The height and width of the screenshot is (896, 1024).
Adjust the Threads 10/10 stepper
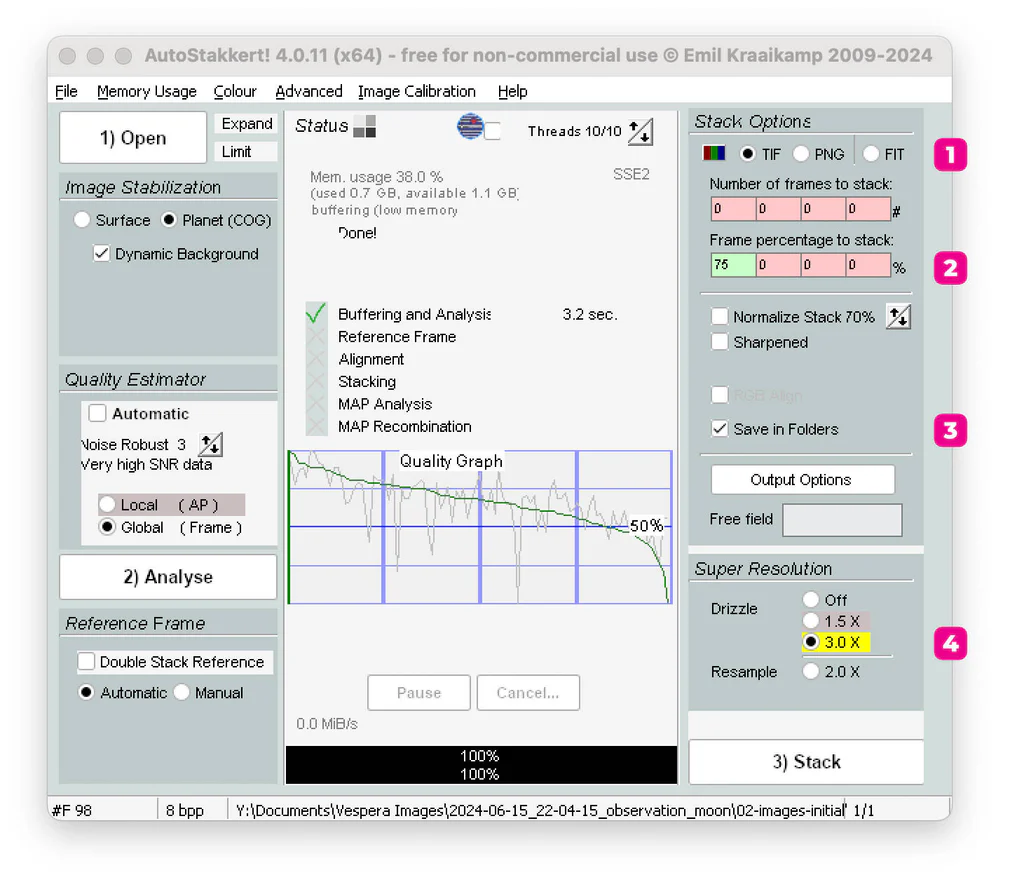tap(640, 132)
